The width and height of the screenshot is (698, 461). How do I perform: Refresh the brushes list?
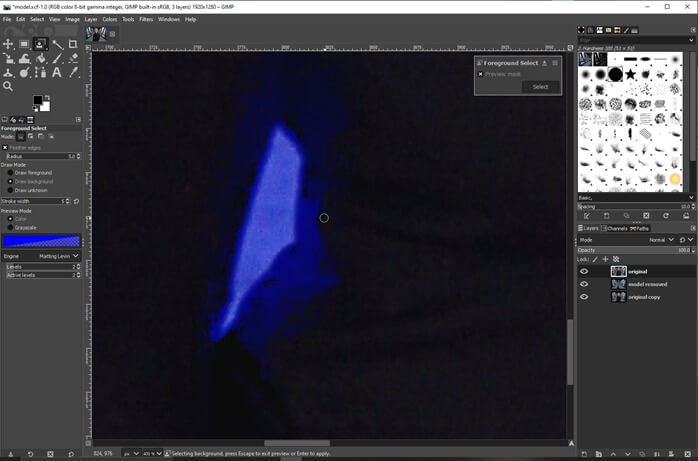pos(666,216)
